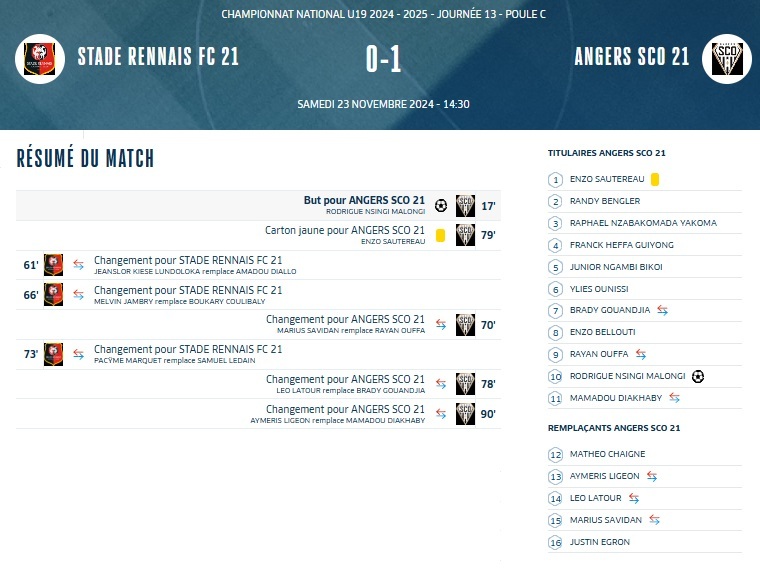Screen dimensions: 760x575
Task: Click substitution icon next to Marius Savidan lineup
Action: [654, 520]
